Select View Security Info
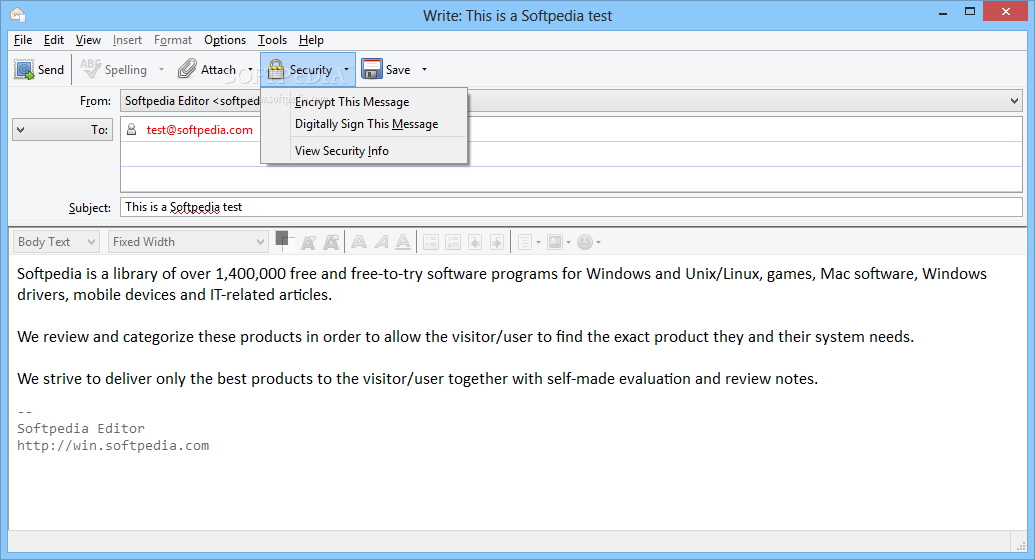This screenshot has width=1035, height=560. click(x=364, y=151)
